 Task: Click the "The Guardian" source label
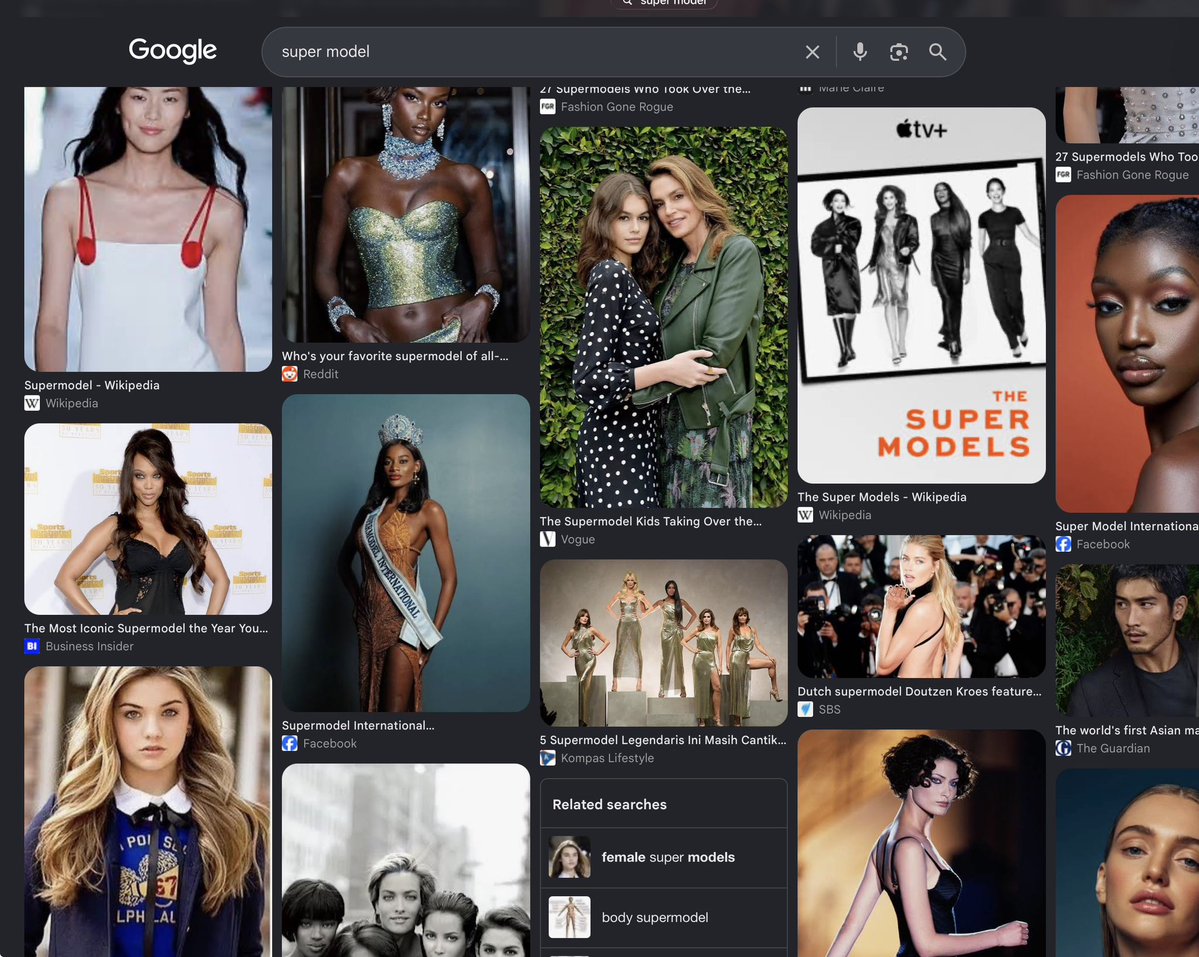pyautogui.click(x=1113, y=748)
